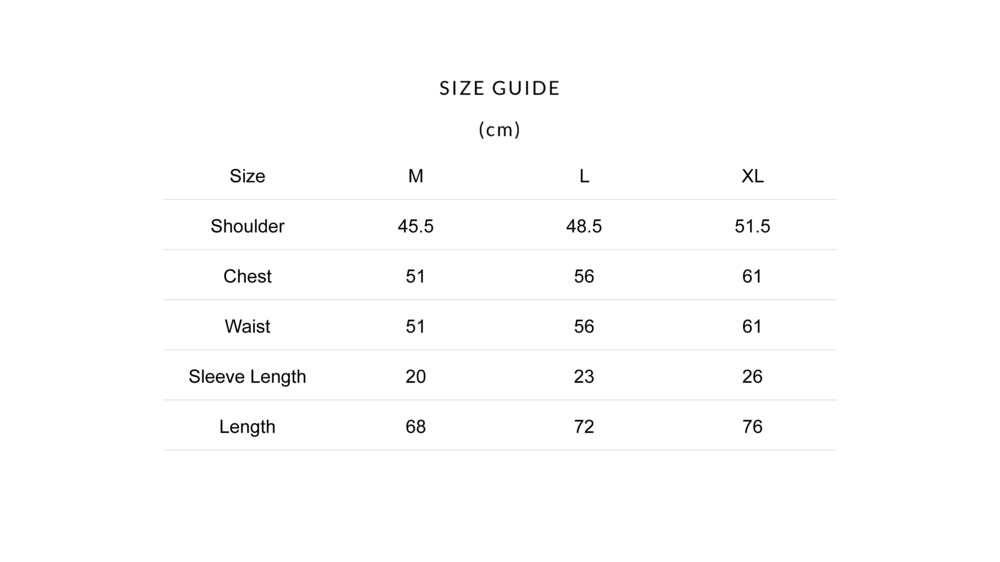
Task: Click the Length value 72 for L
Action: [x=584, y=426]
